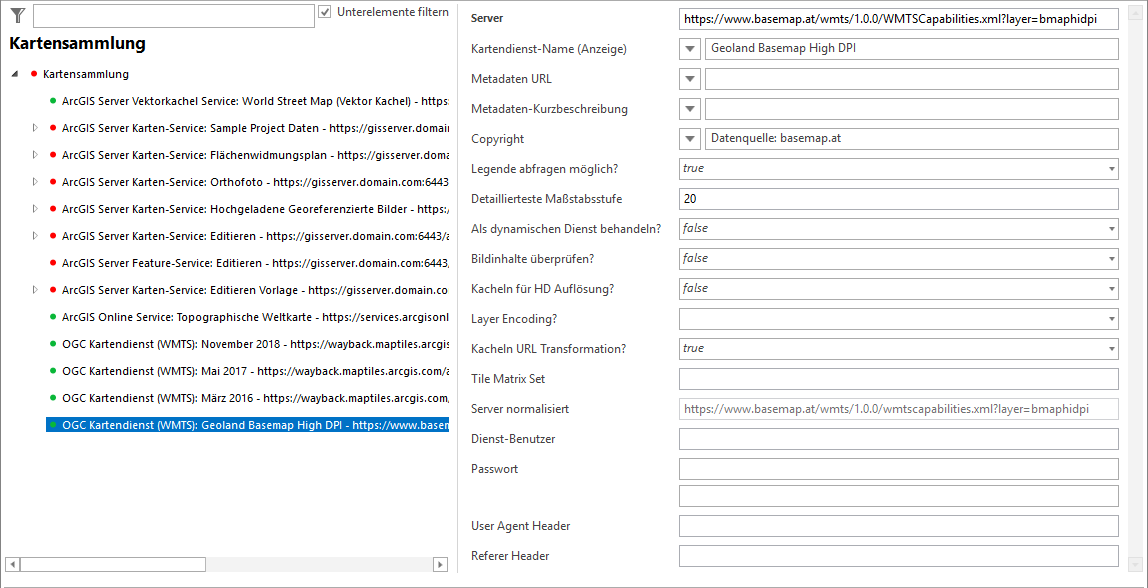Open dropdown button beside Kartendienst-Name field
This screenshot has height=588, width=1148.
point(690,49)
